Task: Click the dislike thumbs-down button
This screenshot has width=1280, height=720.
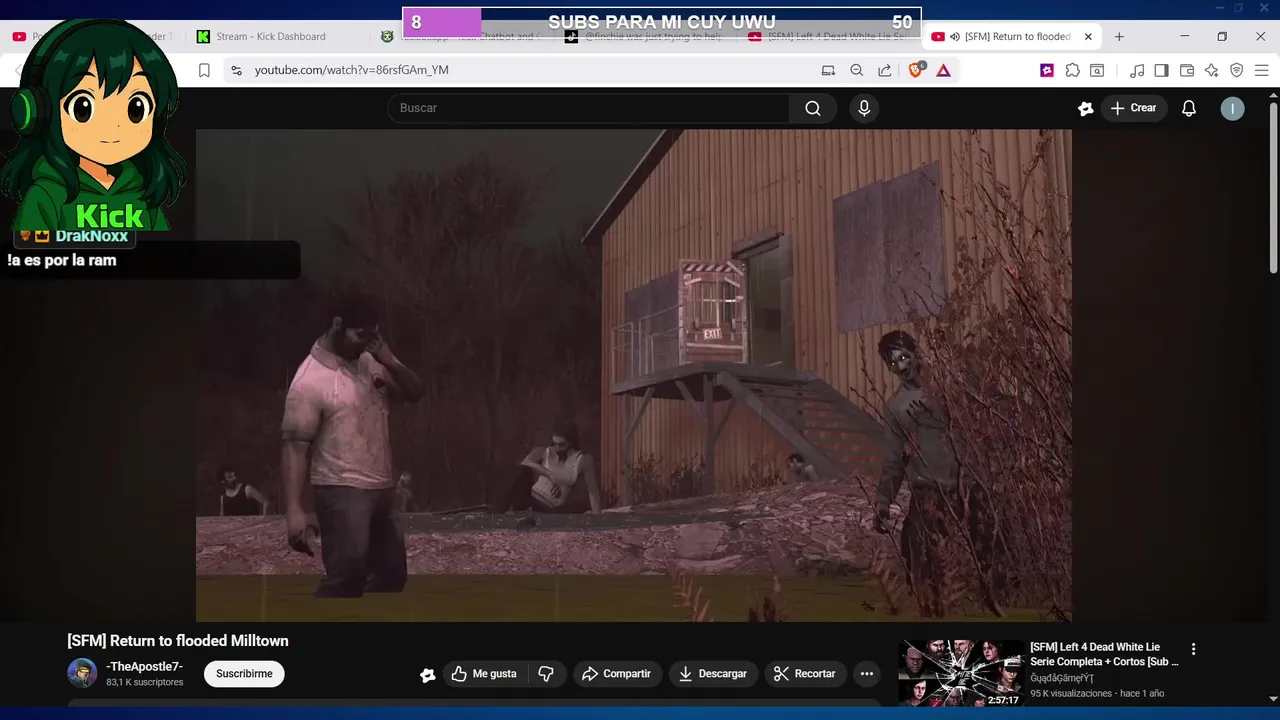Action: pos(546,674)
